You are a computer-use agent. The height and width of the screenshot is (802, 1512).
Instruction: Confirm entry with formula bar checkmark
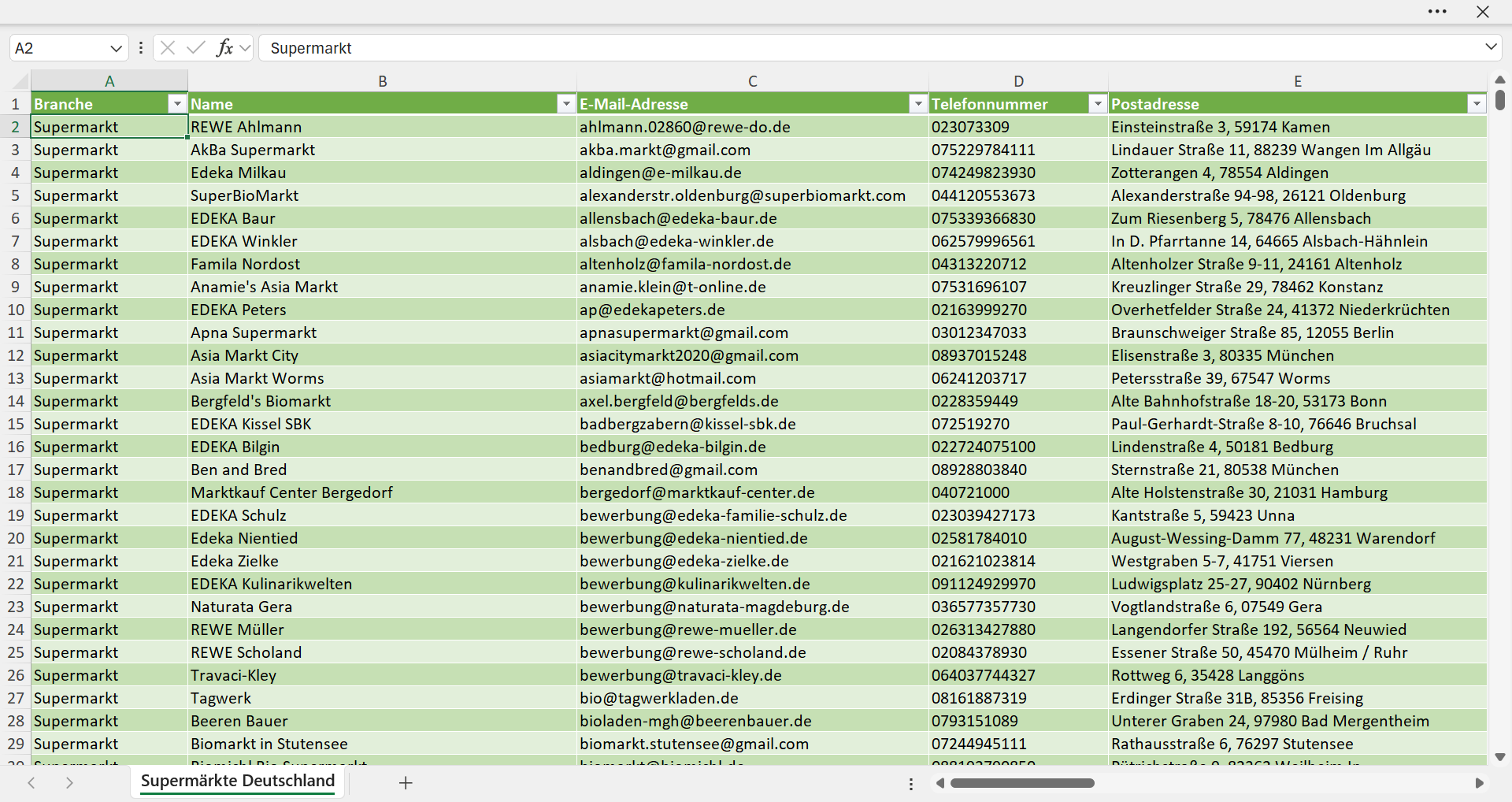[x=196, y=48]
